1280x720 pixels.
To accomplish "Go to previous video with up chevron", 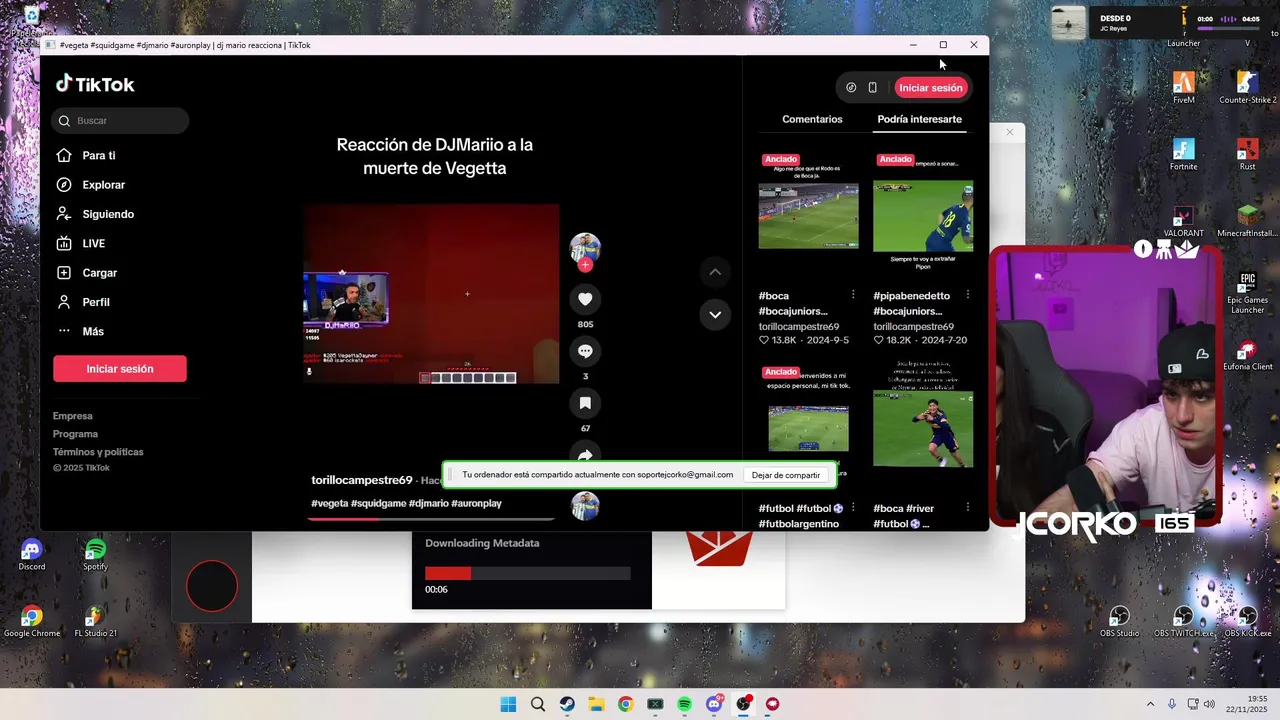I will [715, 272].
